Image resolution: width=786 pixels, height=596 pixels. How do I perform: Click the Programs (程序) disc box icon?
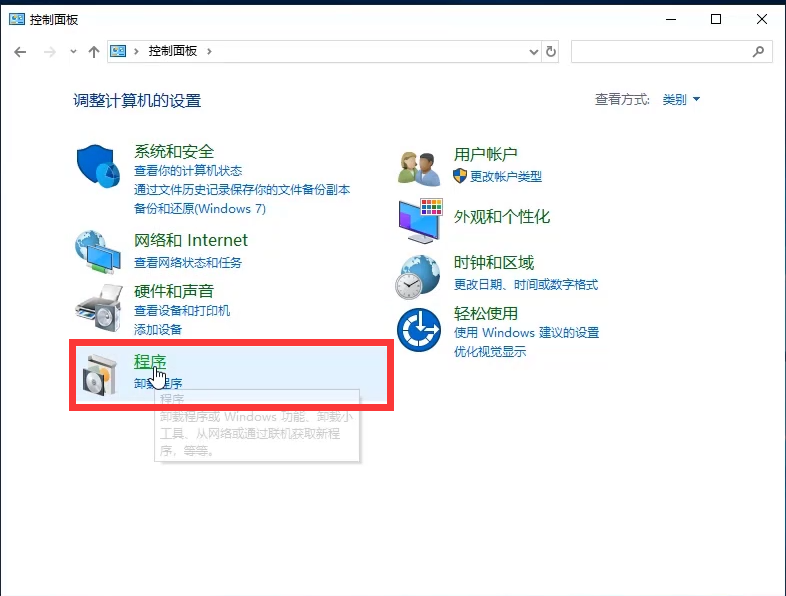point(99,373)
